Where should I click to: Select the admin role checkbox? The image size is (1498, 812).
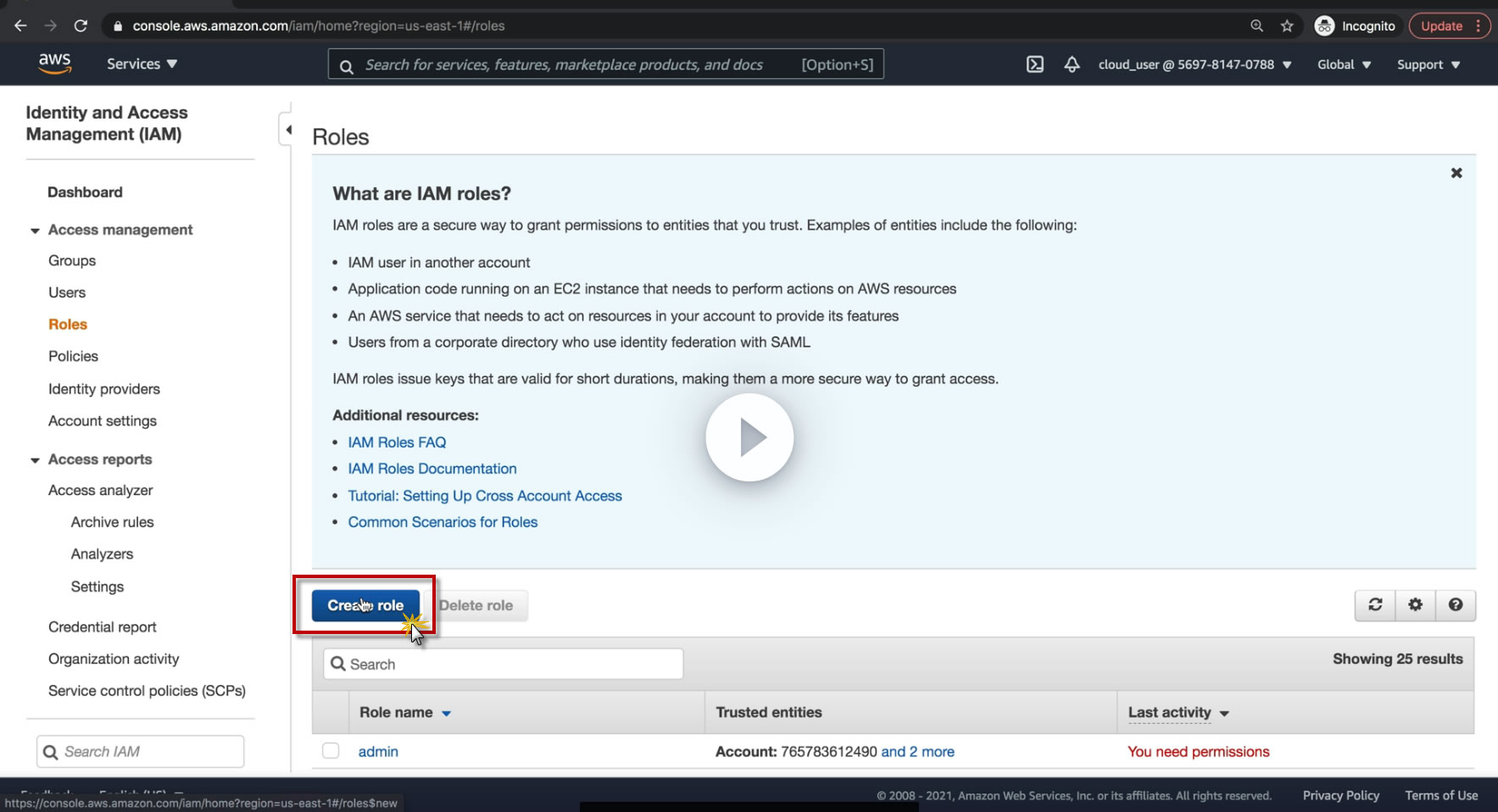click(331, 751)
